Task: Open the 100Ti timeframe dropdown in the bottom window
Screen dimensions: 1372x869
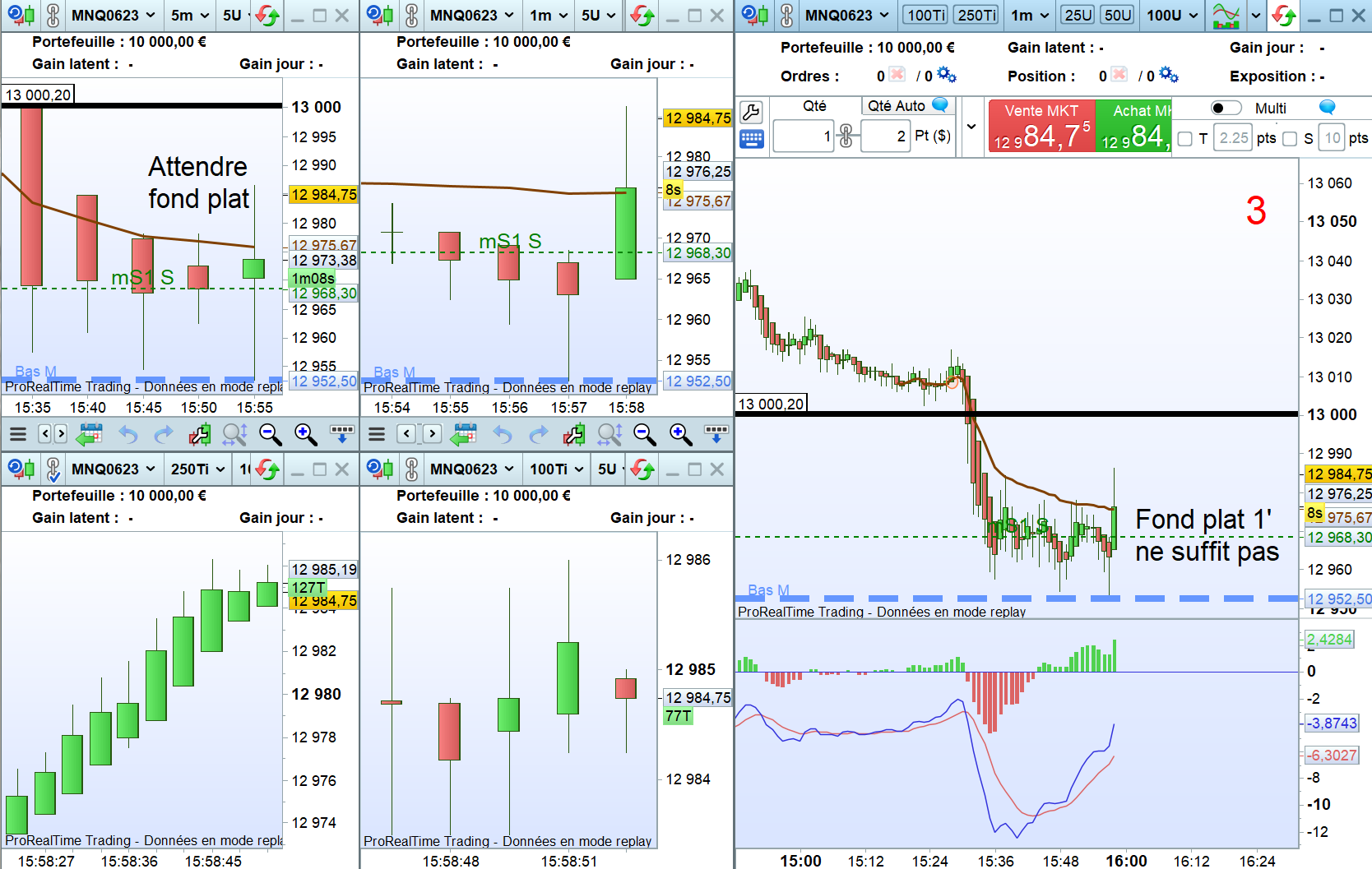Action: [x=557, y=469]
